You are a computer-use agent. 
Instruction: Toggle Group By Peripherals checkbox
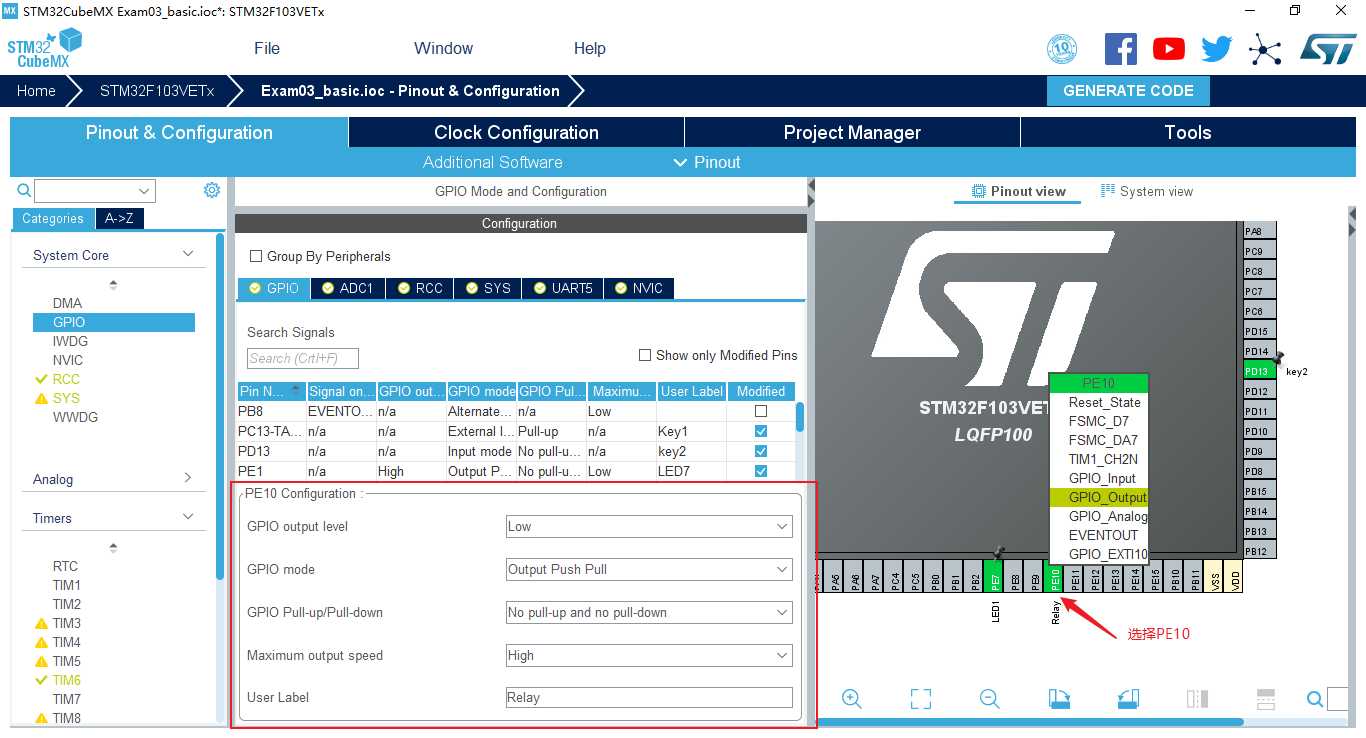pyautogui.click(x=256, y=256)
